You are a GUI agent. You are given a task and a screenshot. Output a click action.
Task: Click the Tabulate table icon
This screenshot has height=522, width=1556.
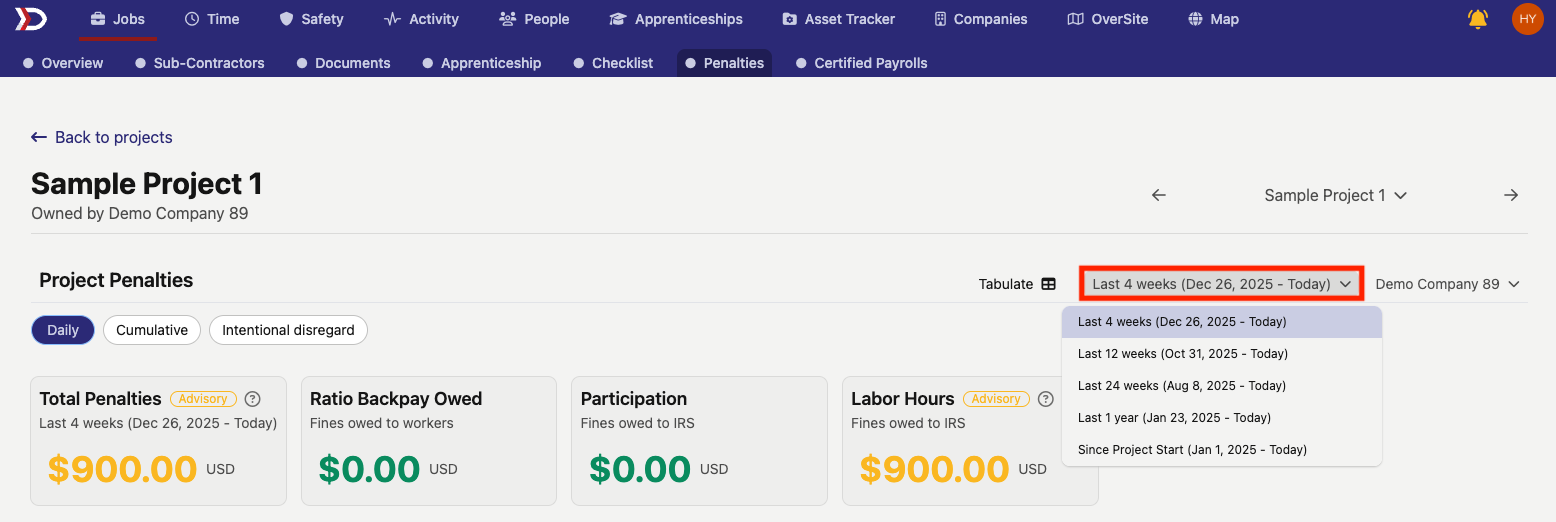(1048, 284)
